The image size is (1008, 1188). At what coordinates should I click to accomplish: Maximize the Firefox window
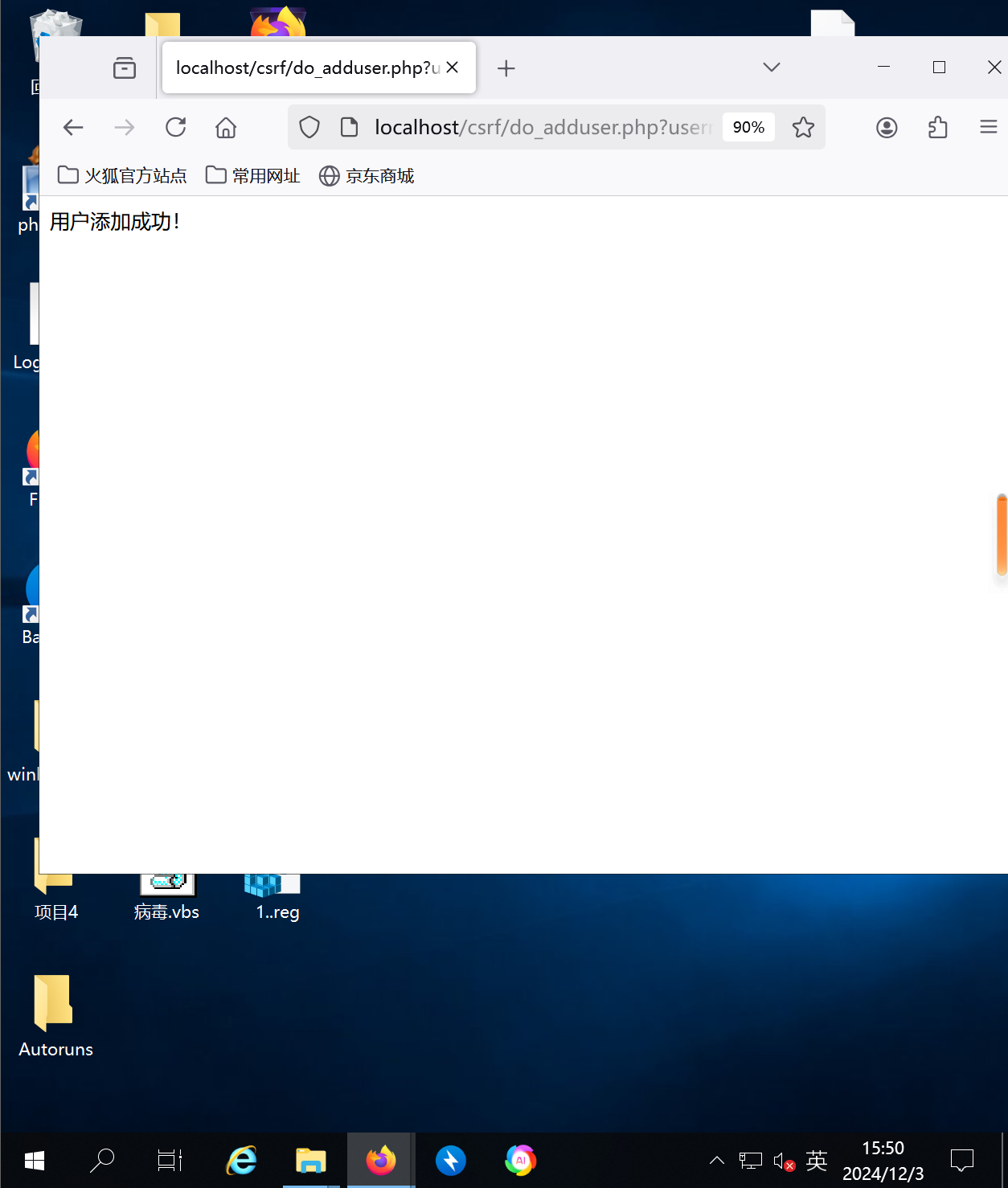pyautogui.click(x=939, y=68)
